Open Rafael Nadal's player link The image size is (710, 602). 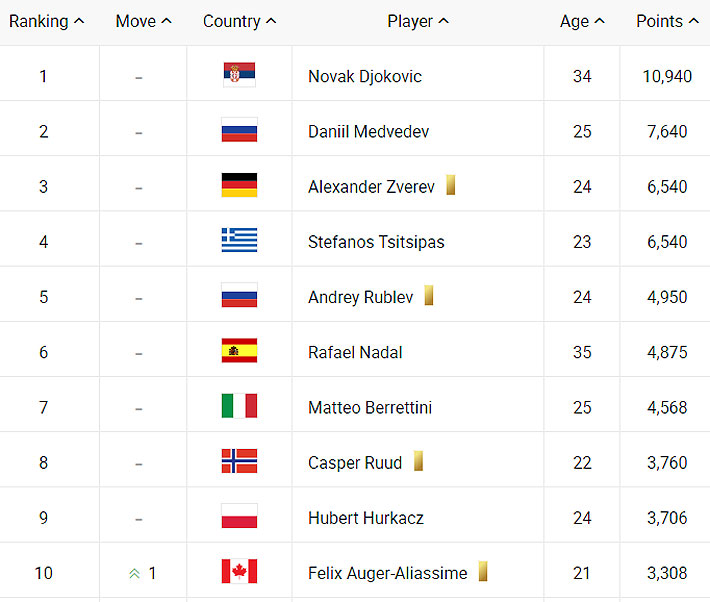[x=355, y=352]
